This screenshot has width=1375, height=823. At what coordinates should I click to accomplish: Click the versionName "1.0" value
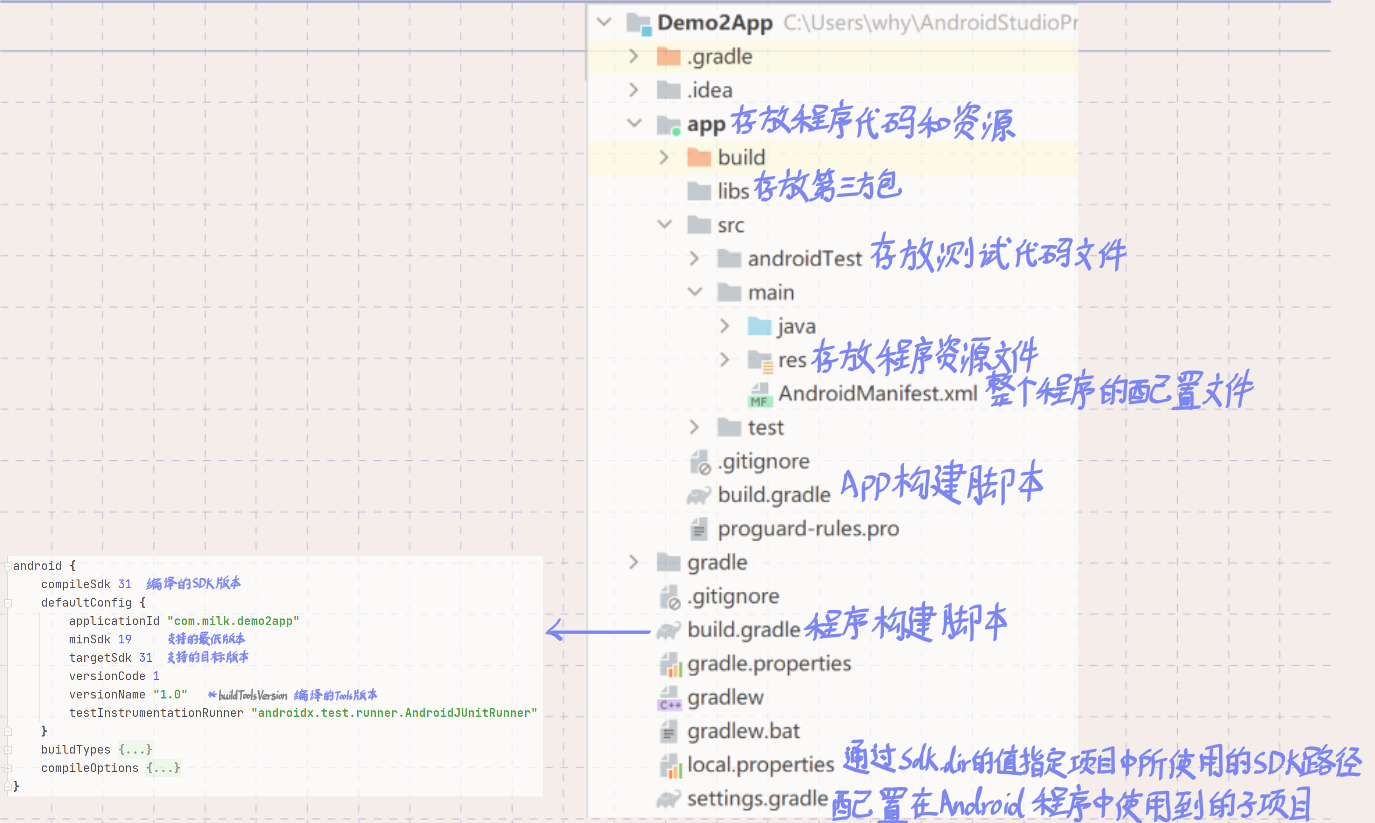(x=170, y=694)
